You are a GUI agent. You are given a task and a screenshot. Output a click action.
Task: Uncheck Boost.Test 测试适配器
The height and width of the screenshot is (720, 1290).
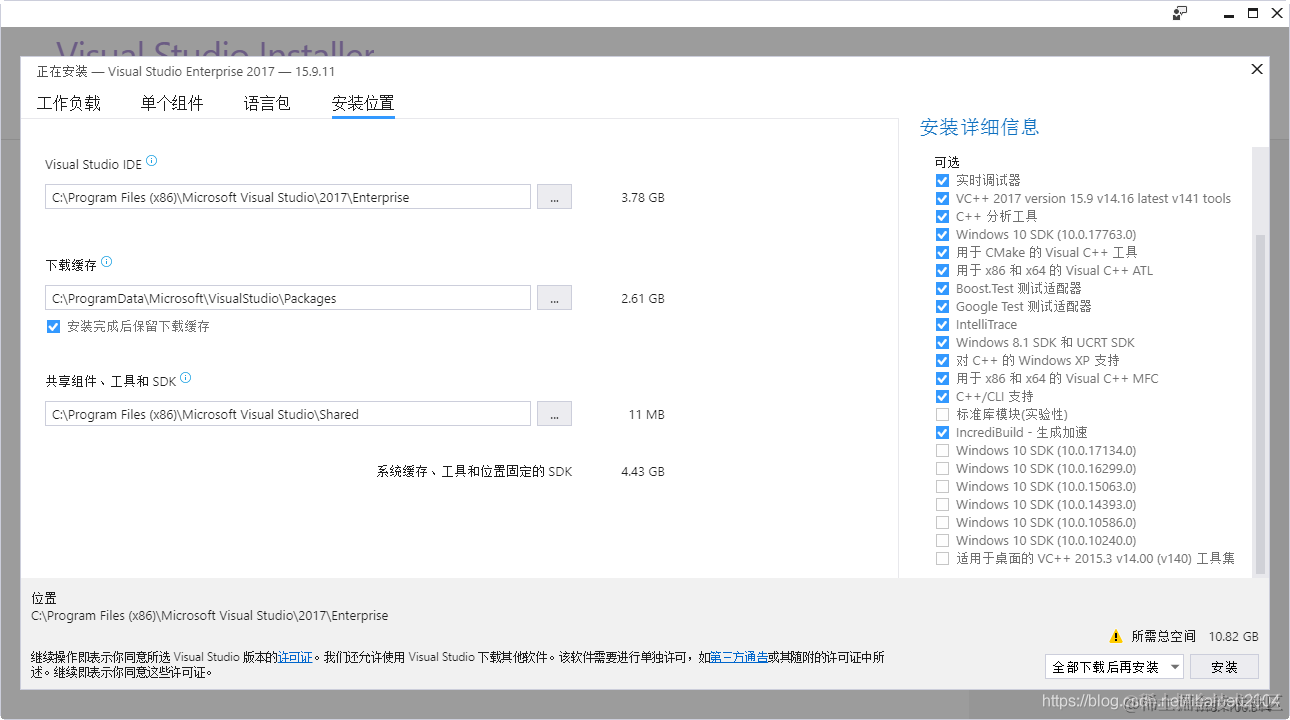(x=942, y=288)
